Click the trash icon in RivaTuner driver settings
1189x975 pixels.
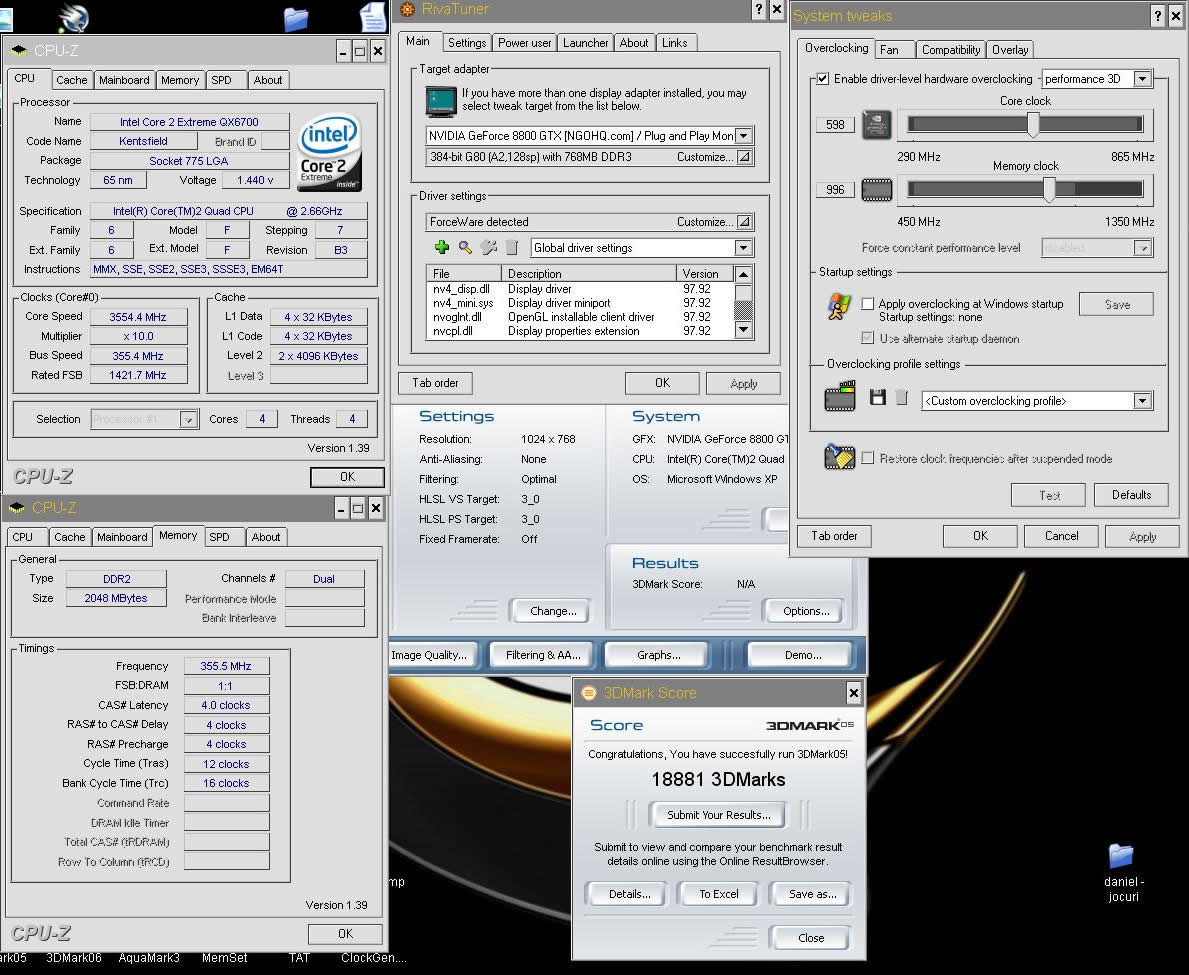coord(512,247)
